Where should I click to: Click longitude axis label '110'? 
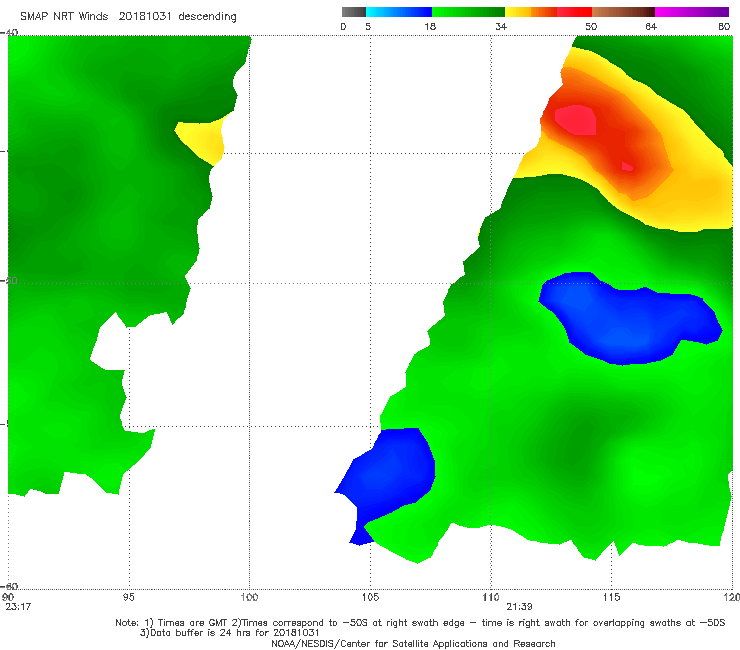[491, 597]
